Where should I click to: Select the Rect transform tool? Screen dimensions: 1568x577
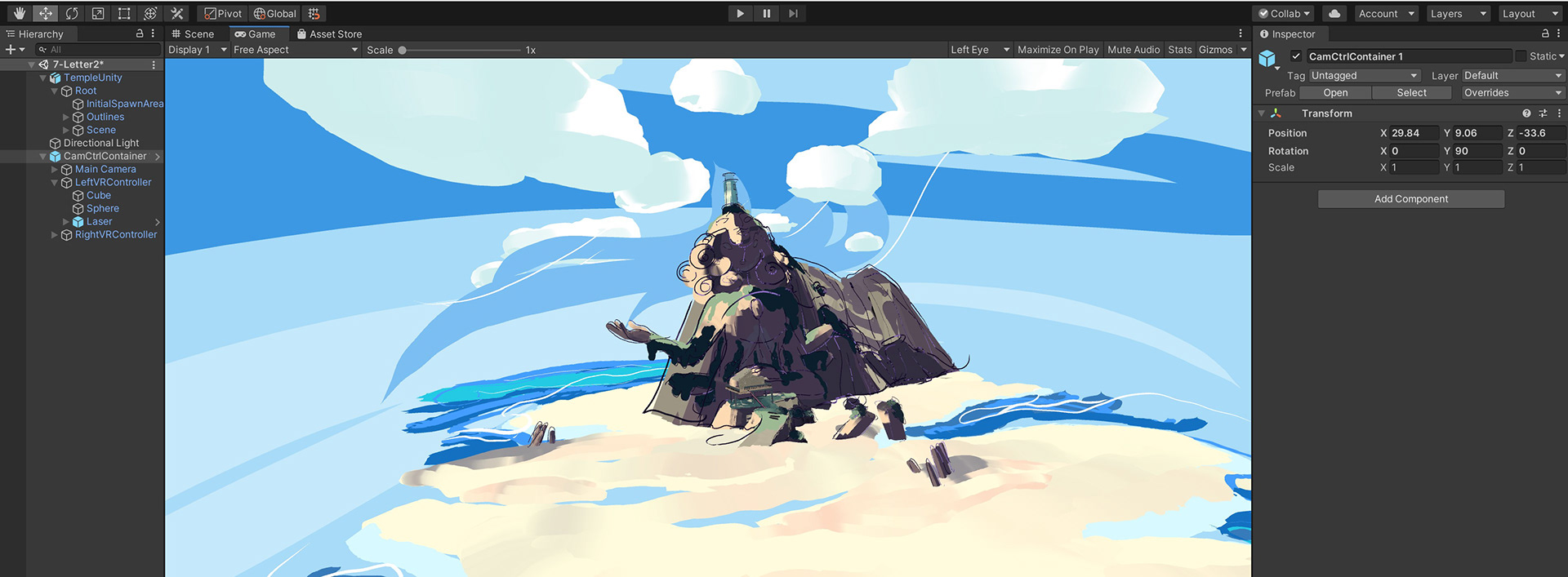tap(124, 13)
